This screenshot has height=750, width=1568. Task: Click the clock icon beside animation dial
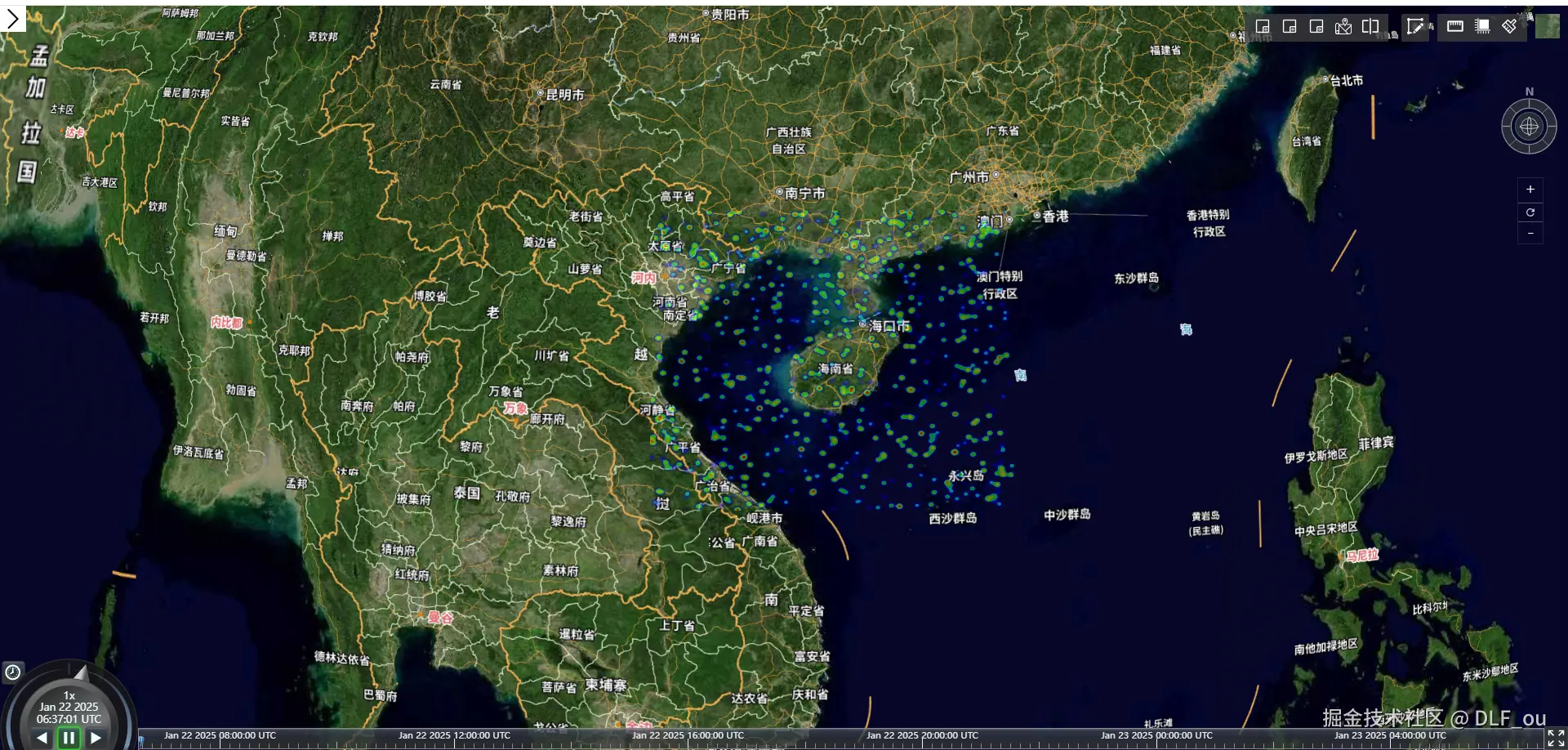pyautogui.click(x=13, y=672)
